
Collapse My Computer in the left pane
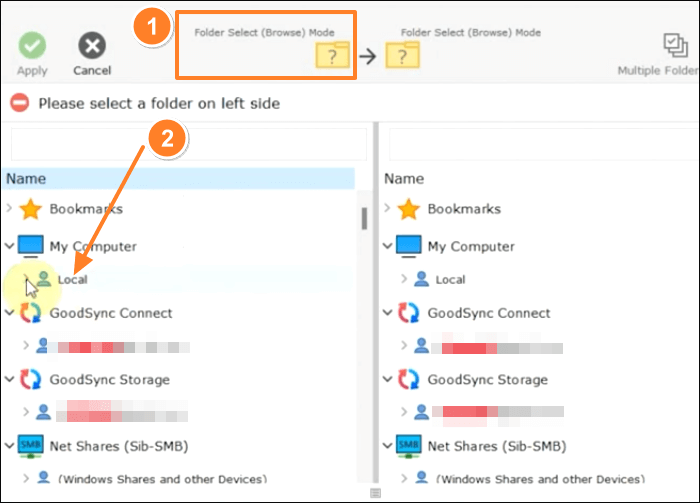(x=9, y=246)
